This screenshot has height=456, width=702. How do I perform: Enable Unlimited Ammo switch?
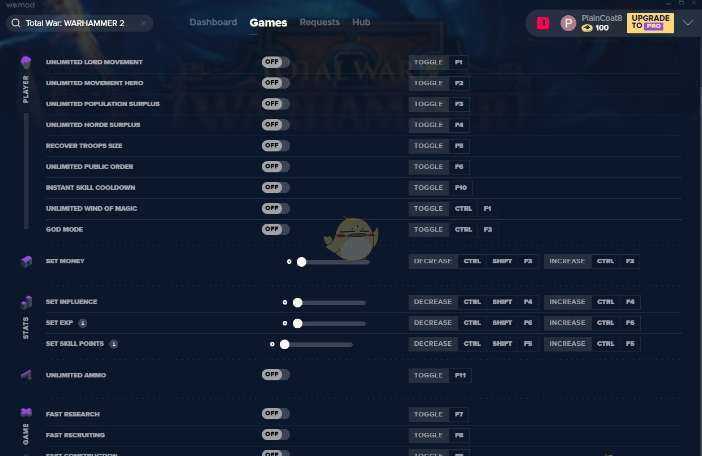[x=275, y=375]
